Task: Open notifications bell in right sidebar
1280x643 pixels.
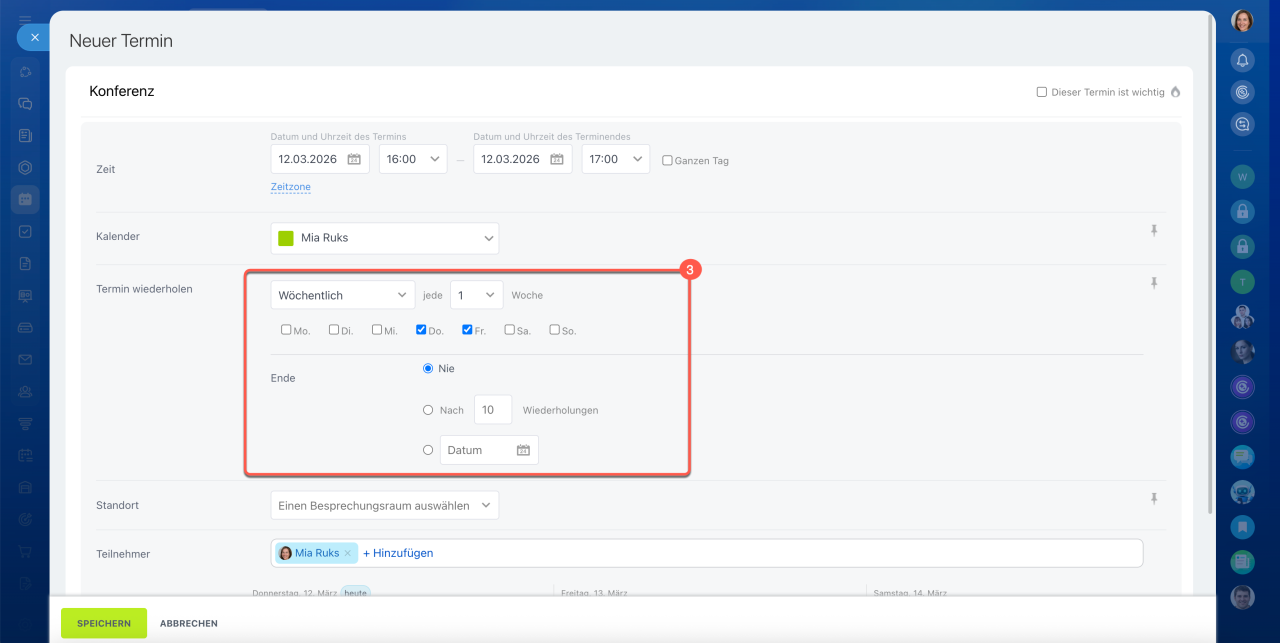Action: (x=1242, y=60)
